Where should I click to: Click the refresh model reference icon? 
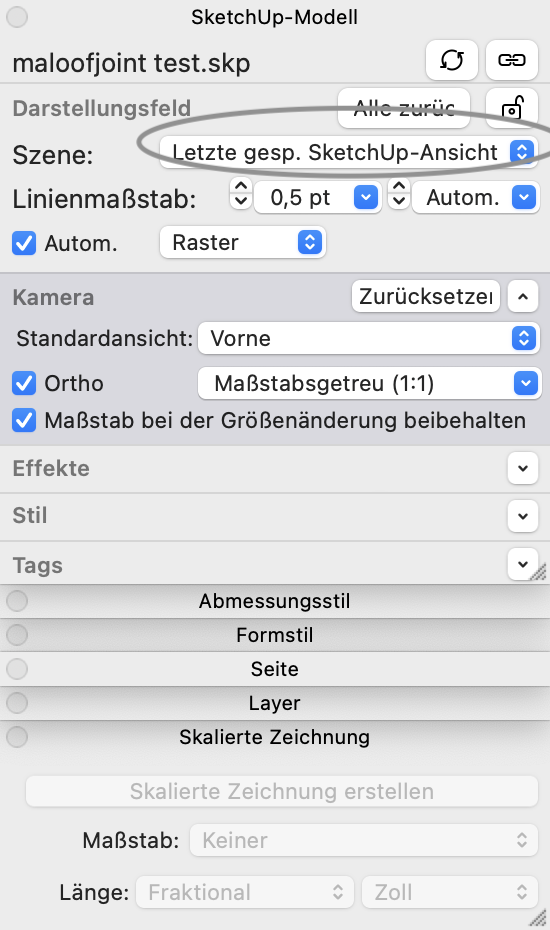point(452,60)
